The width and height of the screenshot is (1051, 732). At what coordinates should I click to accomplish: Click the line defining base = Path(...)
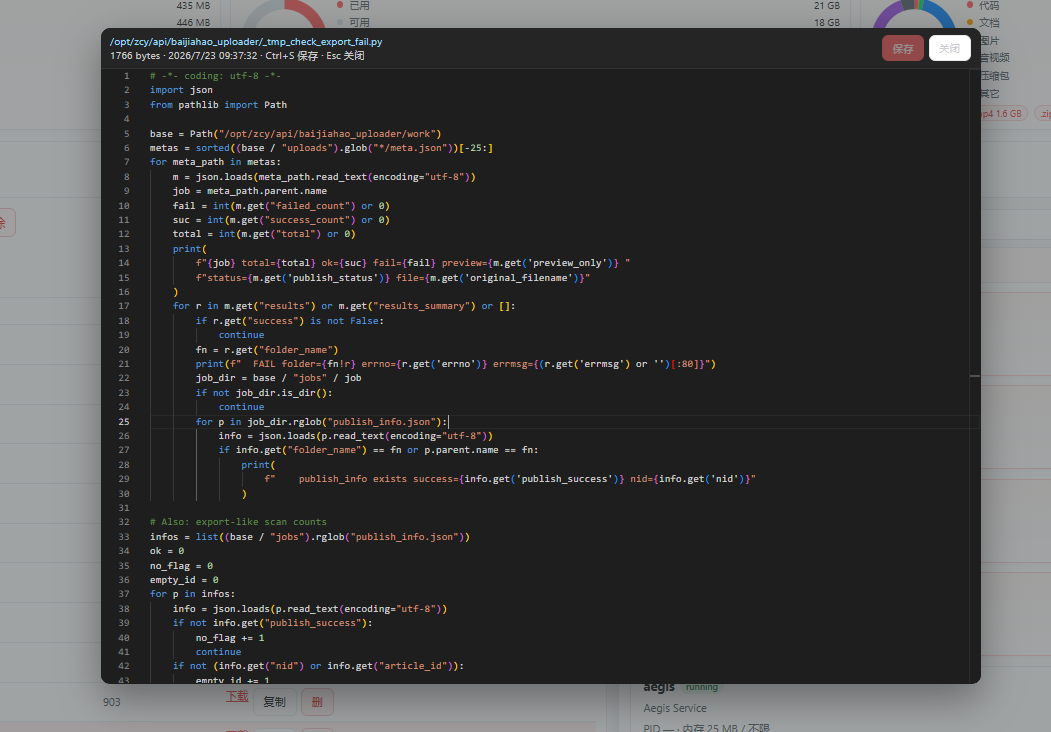296,133
